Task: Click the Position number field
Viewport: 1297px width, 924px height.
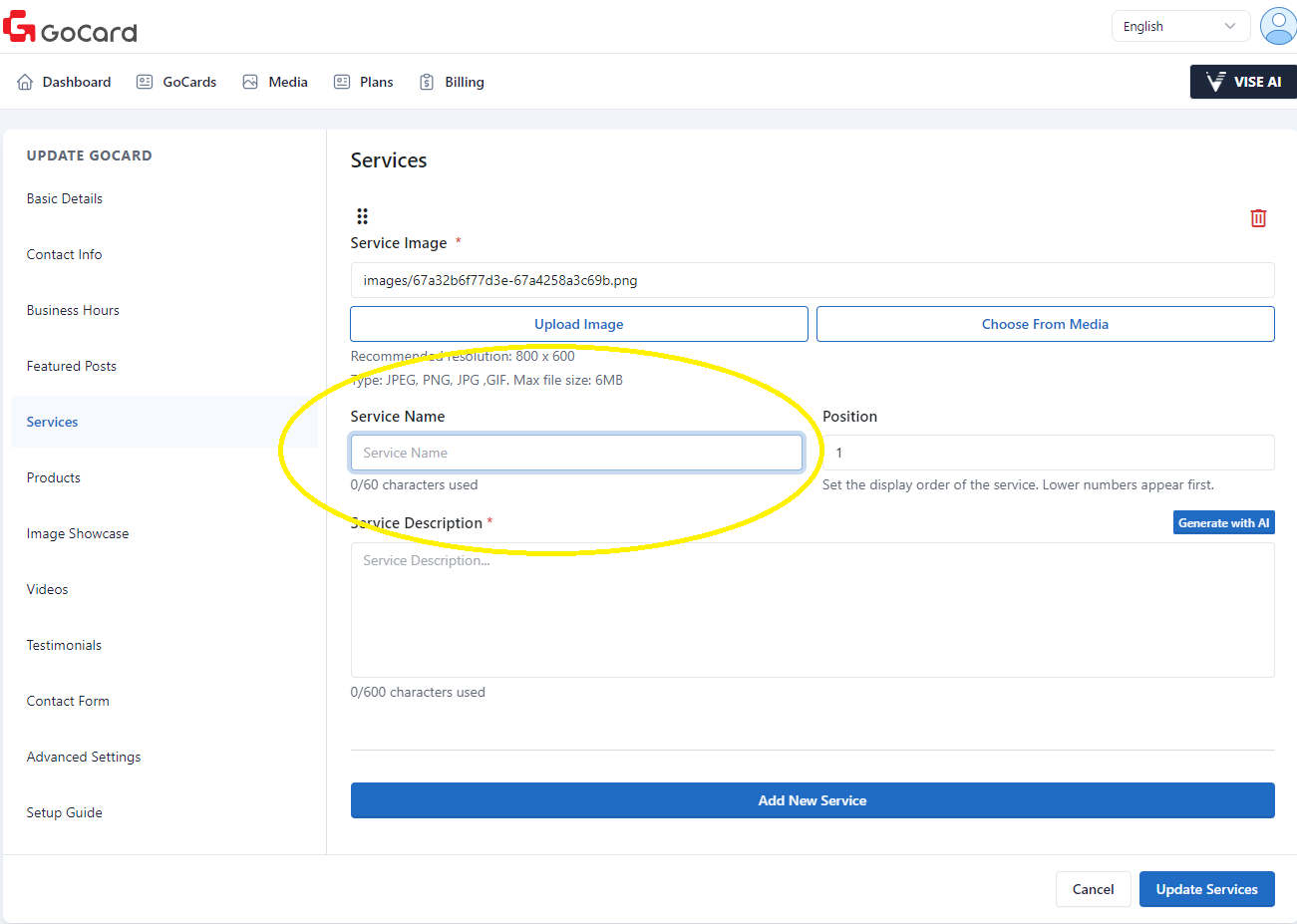Action: (1048, 453)
